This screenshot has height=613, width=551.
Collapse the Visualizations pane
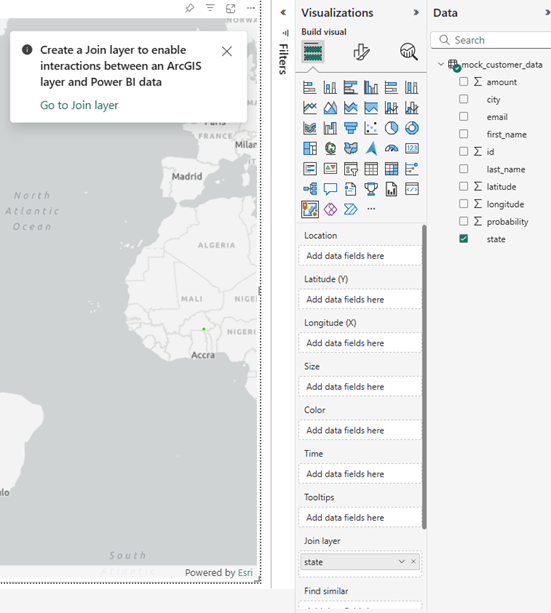pyautogui.click(x=416, y=13)
